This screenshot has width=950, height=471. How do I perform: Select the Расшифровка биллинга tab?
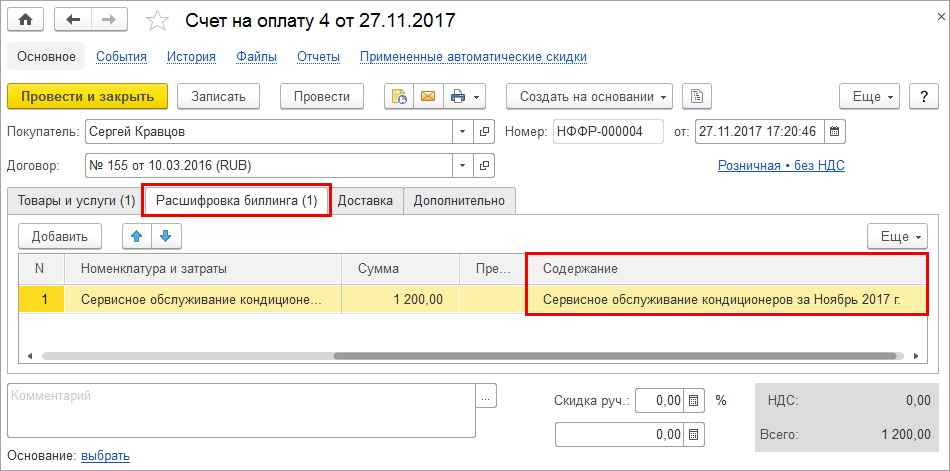237,201
